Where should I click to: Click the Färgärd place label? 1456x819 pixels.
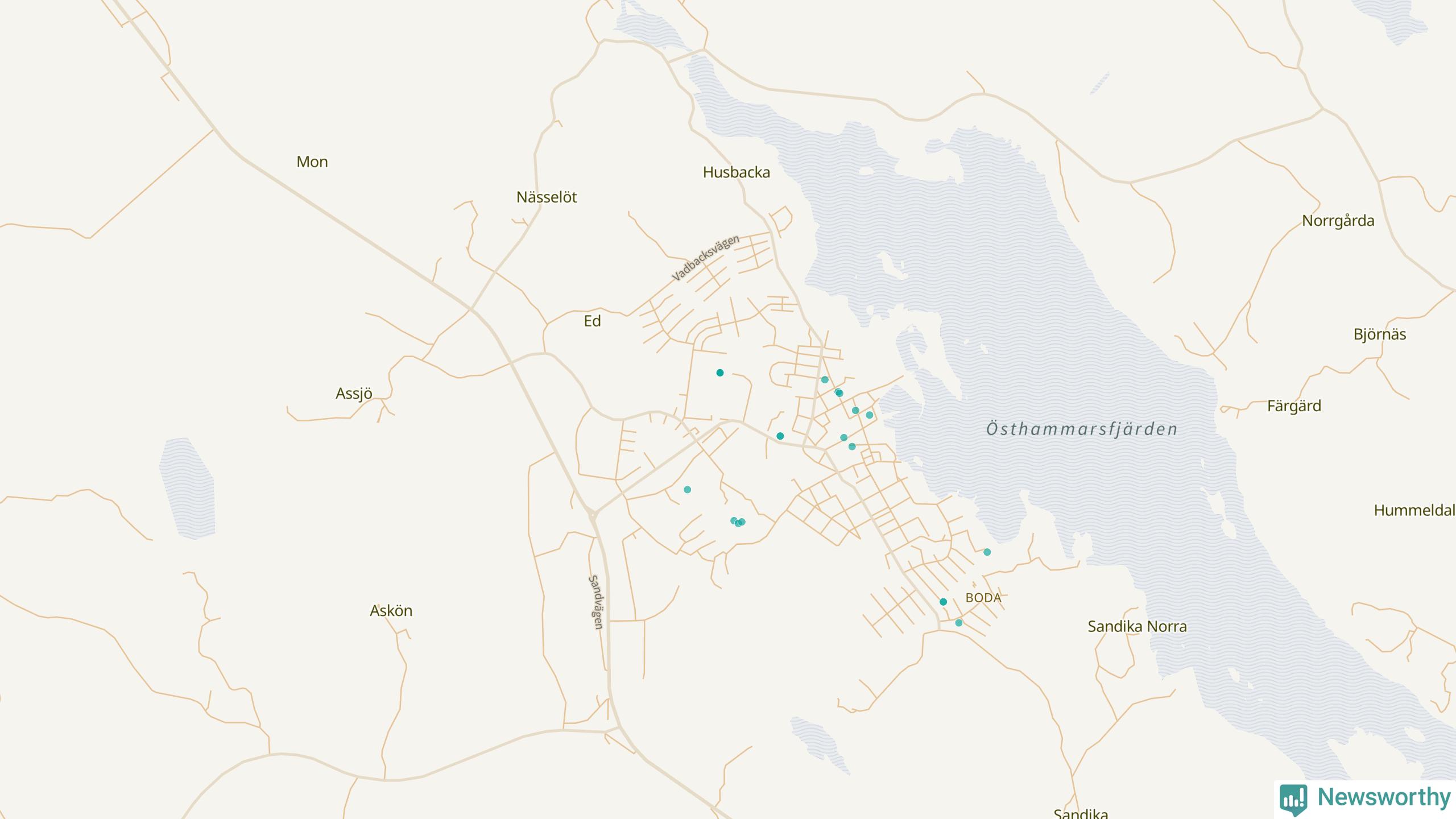point(1294,406)
